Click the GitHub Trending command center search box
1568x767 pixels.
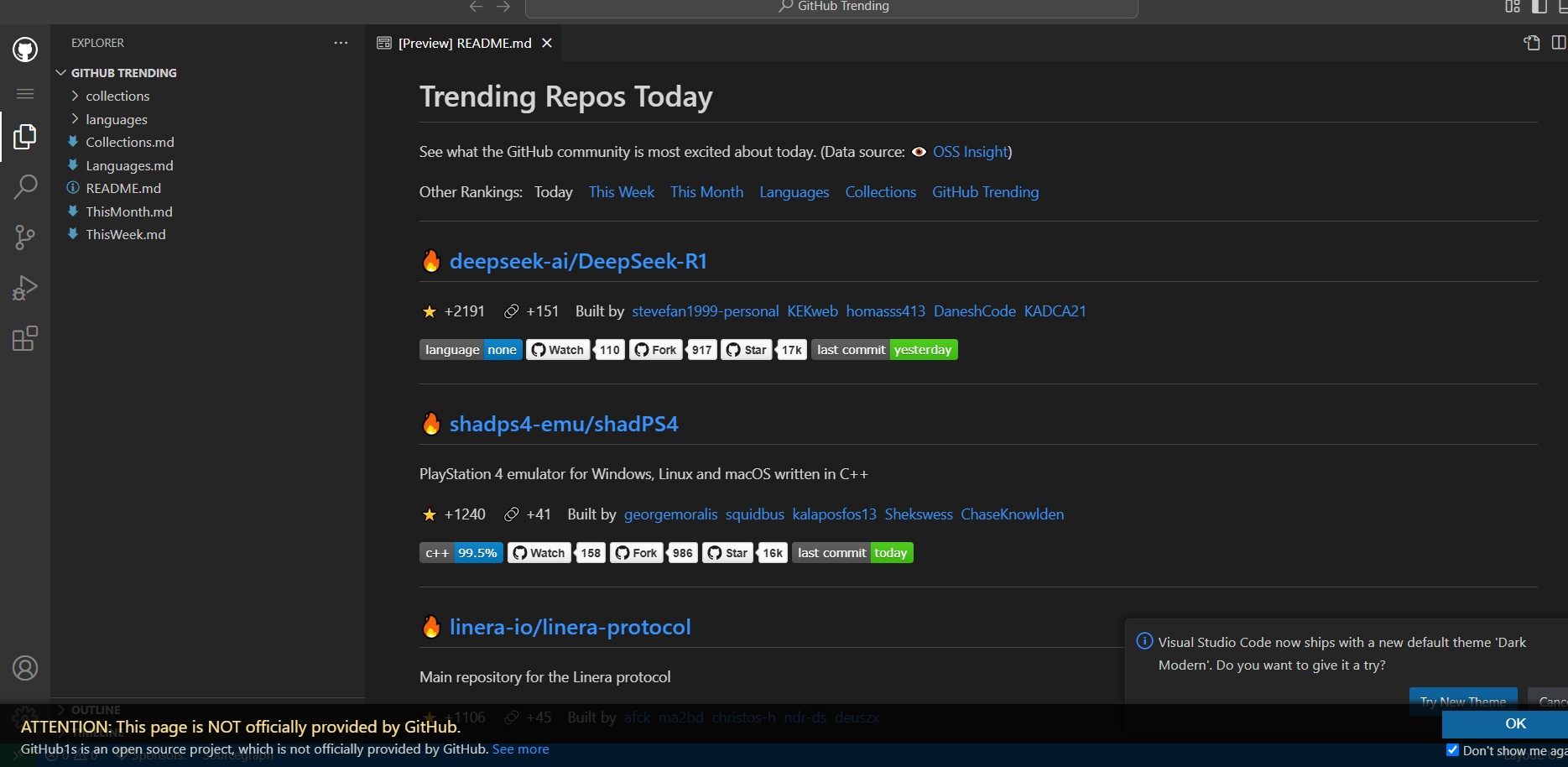pyautogui.click(x=831, y=7)
